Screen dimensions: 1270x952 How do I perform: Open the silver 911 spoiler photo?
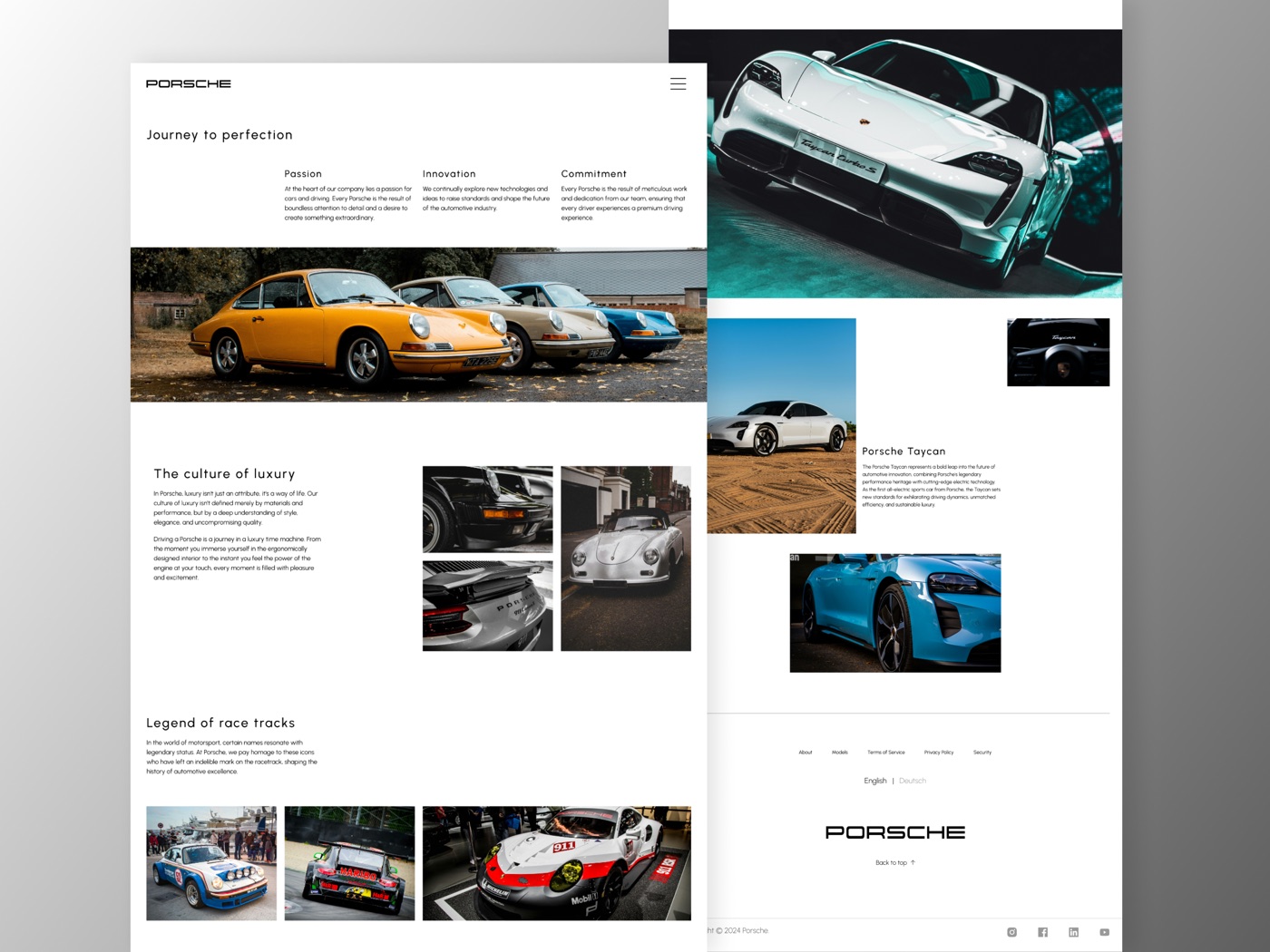487,606
